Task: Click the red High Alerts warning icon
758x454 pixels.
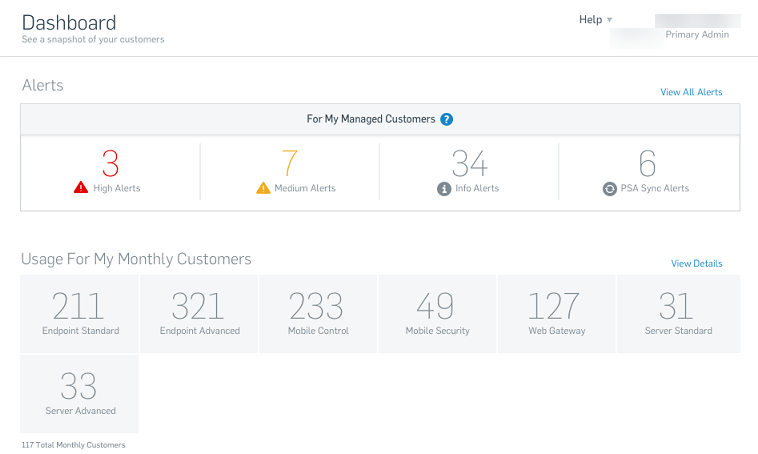Action: point(82,188)
